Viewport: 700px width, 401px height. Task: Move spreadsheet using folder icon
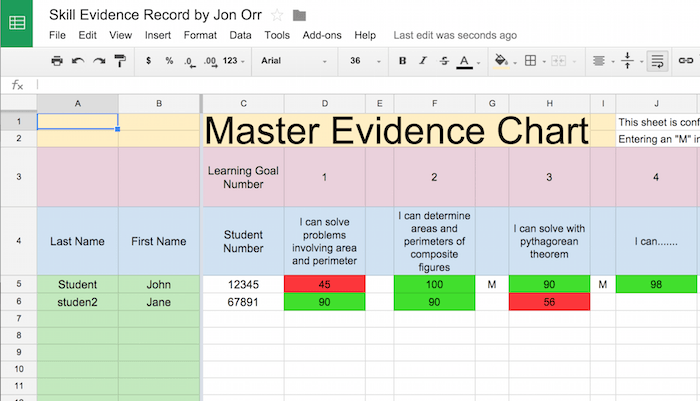coord(299,15)
